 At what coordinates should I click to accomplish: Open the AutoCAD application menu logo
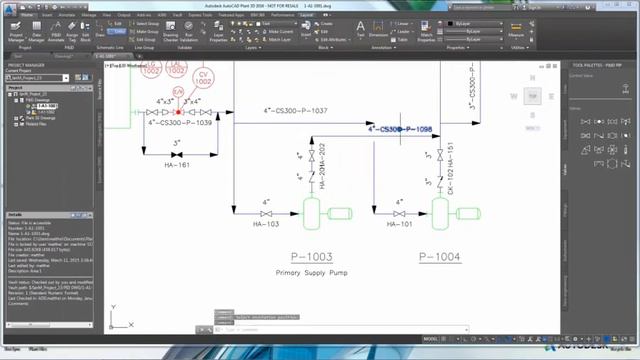10,9
